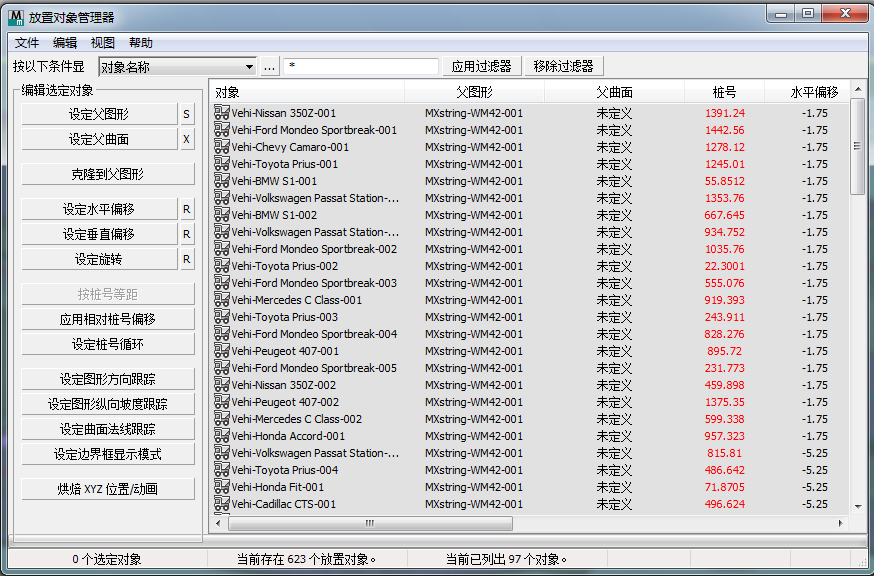Click icon of Vehi-Ford Mondeo Sportbreak-004

pos(221,334)
